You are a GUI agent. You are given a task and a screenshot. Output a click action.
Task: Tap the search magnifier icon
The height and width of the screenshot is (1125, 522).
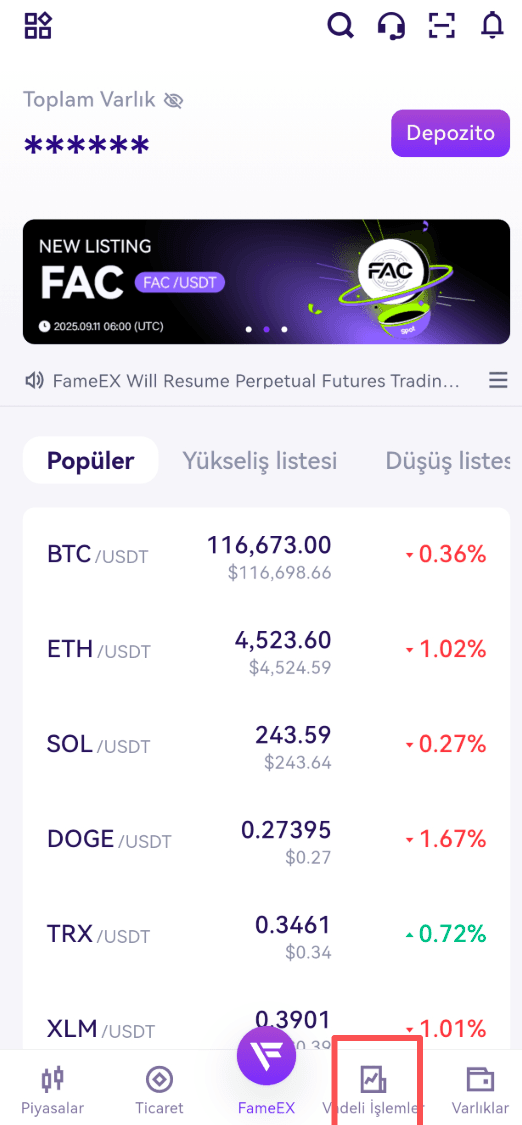click(x=341, y=26)
